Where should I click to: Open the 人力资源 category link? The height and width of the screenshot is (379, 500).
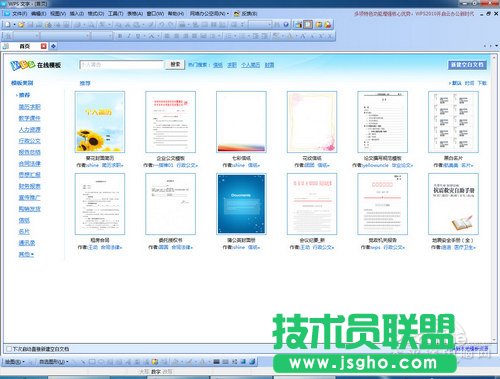(x=29, y=129)
